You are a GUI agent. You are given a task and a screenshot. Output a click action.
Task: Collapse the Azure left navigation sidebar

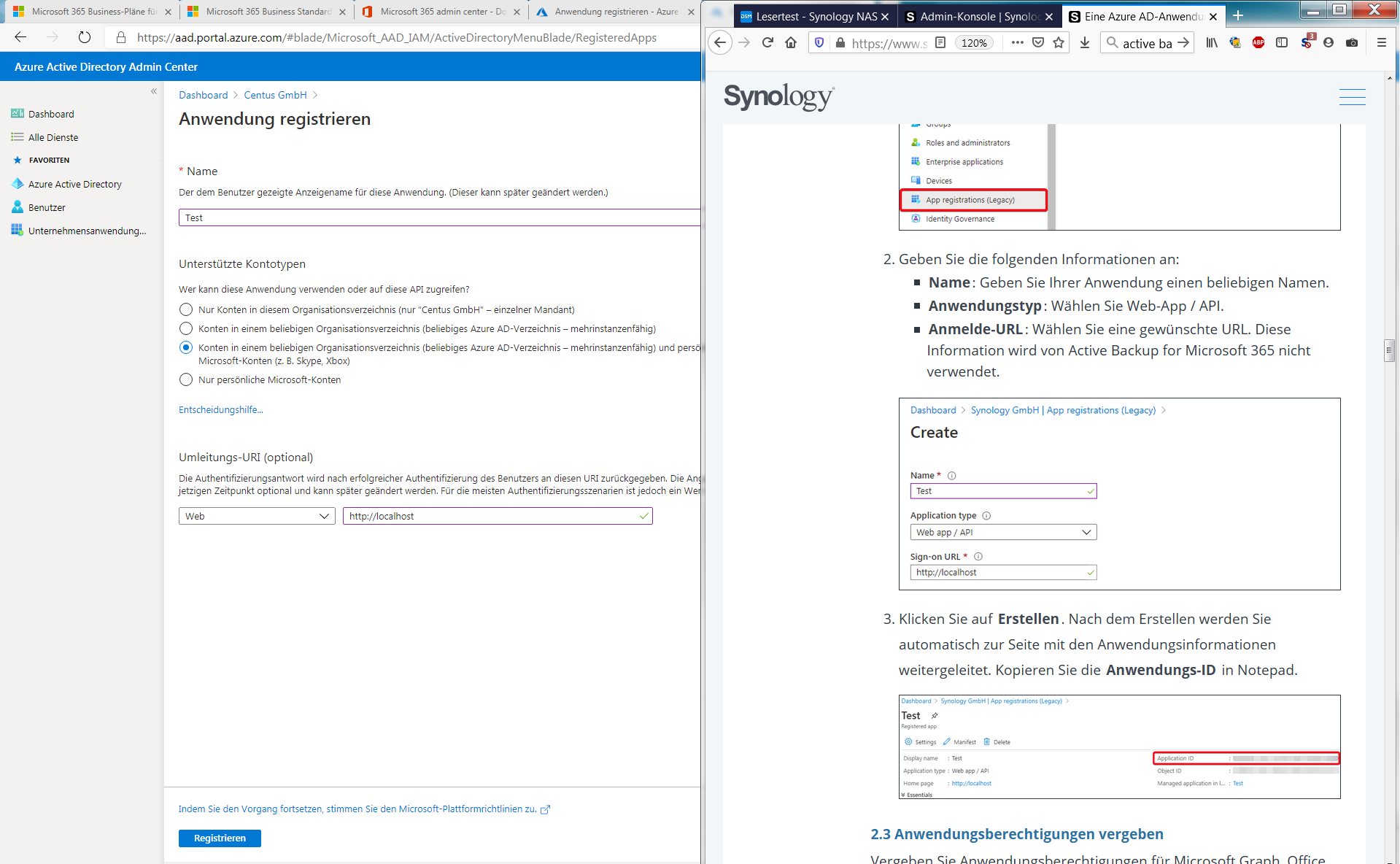[x=154, y=91]
